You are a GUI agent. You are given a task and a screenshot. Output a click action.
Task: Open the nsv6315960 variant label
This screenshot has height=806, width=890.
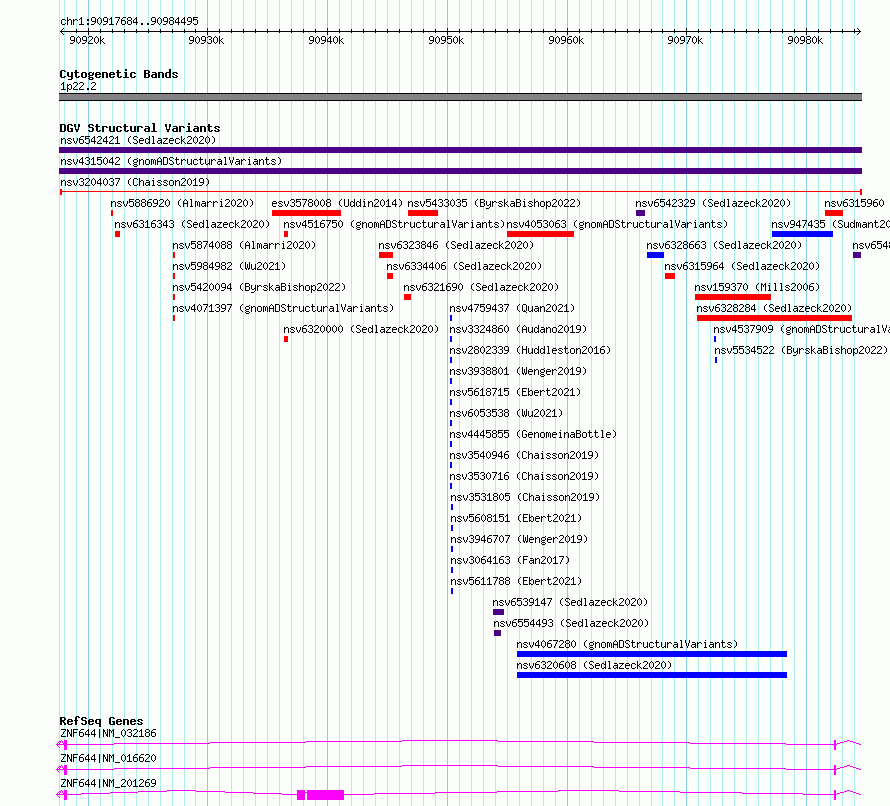coord(854,203)
